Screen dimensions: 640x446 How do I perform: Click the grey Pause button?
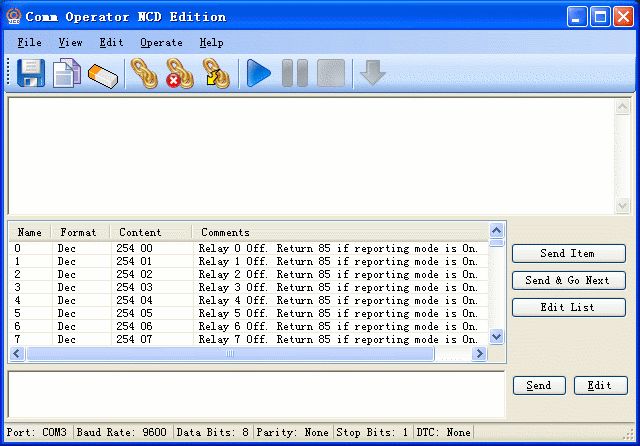295,73
